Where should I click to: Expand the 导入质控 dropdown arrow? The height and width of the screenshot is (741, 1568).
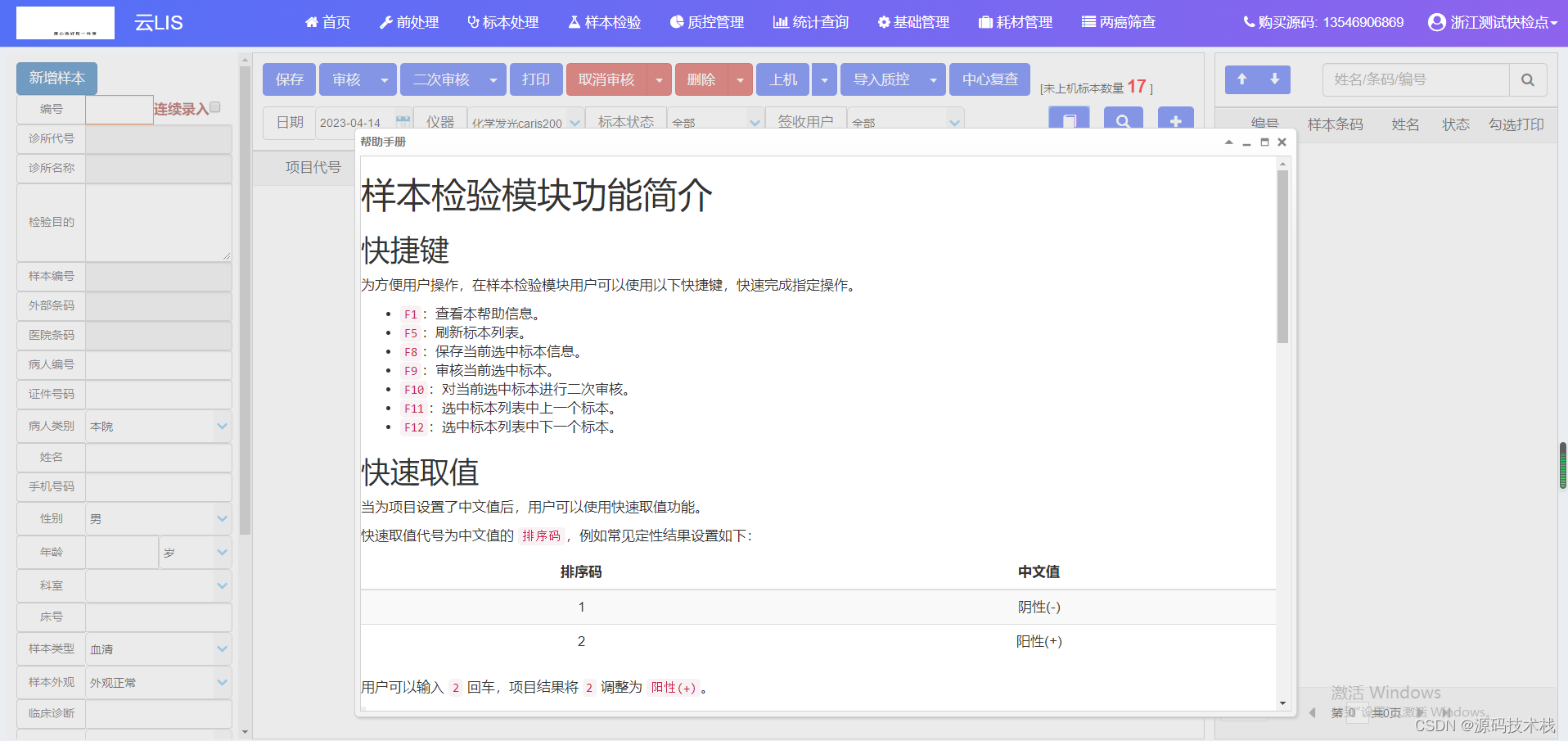[934, 79]
